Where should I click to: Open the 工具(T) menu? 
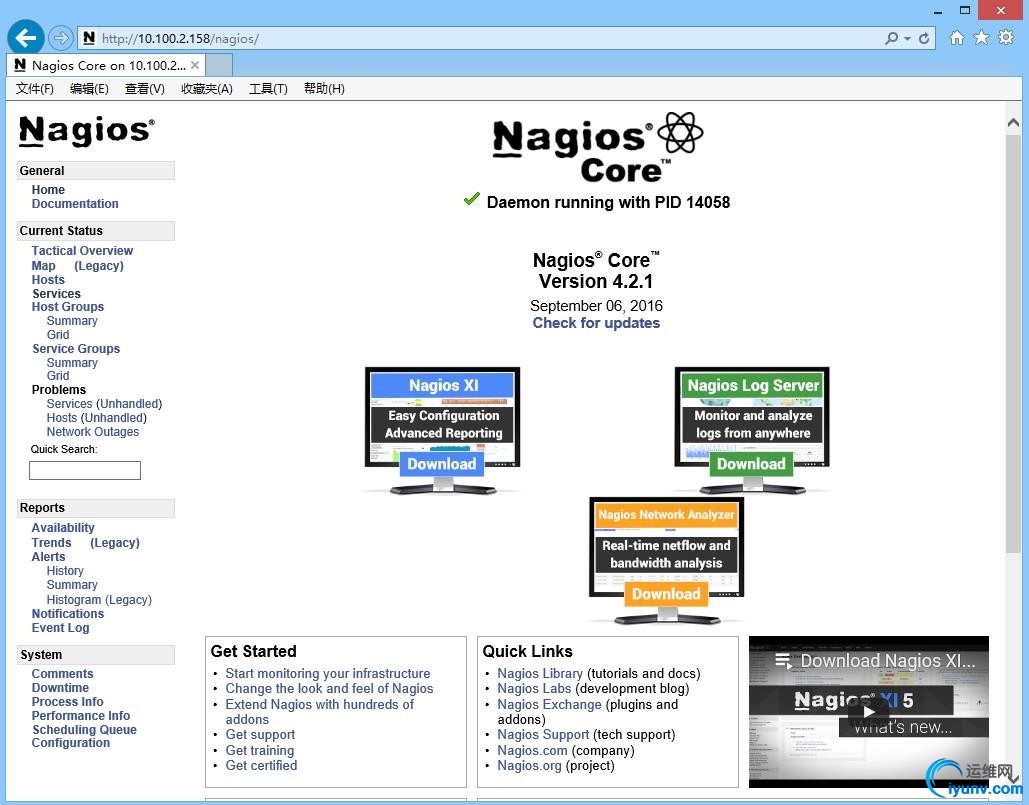(x=268, y=89)
